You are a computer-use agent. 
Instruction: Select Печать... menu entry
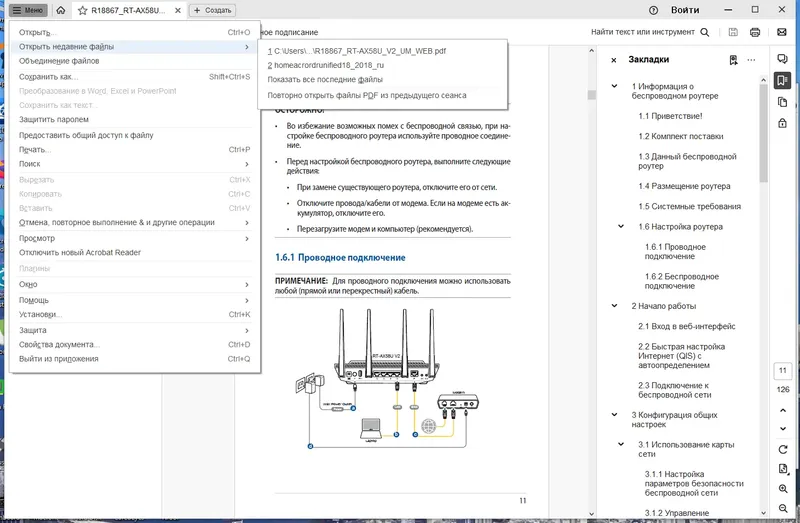pos(134,150)
